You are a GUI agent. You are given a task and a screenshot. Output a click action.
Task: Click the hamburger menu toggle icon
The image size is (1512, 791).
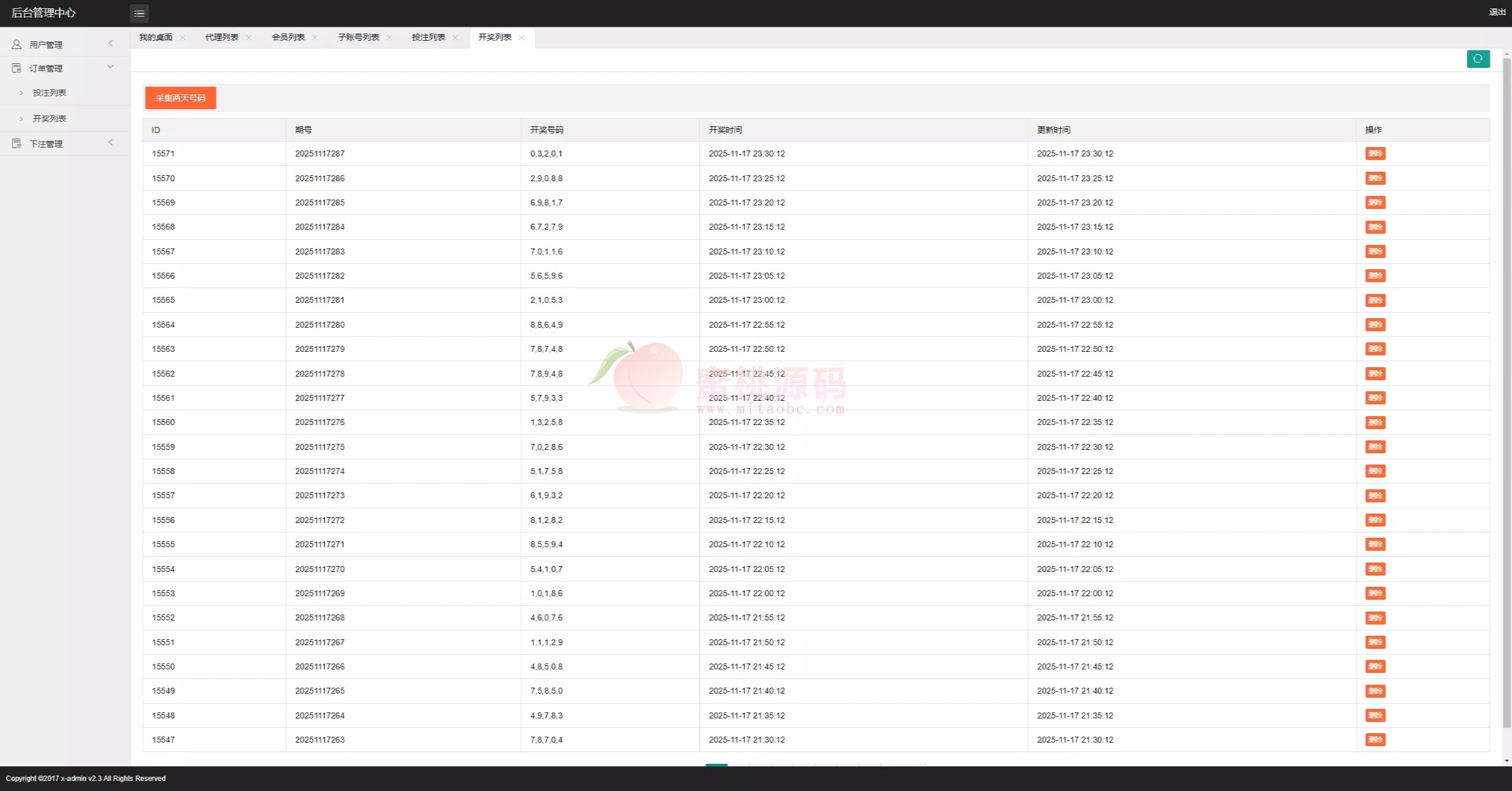click(x=139, y=13)
